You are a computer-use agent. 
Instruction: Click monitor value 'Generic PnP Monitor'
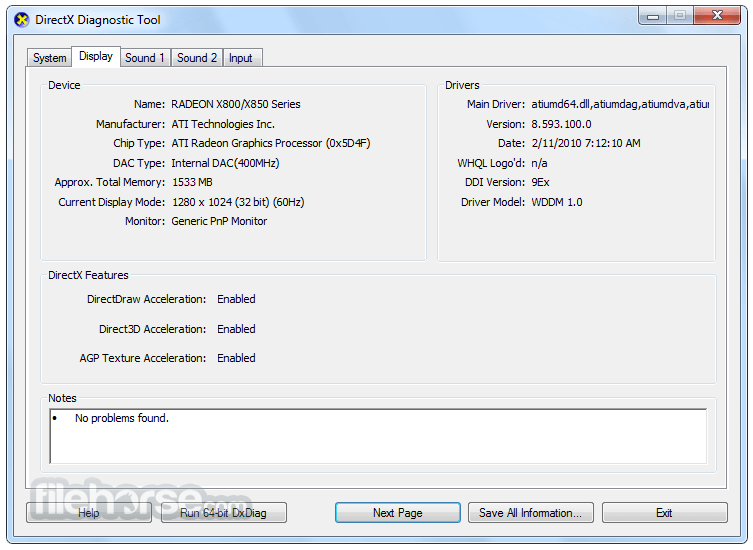coord(219,221)
